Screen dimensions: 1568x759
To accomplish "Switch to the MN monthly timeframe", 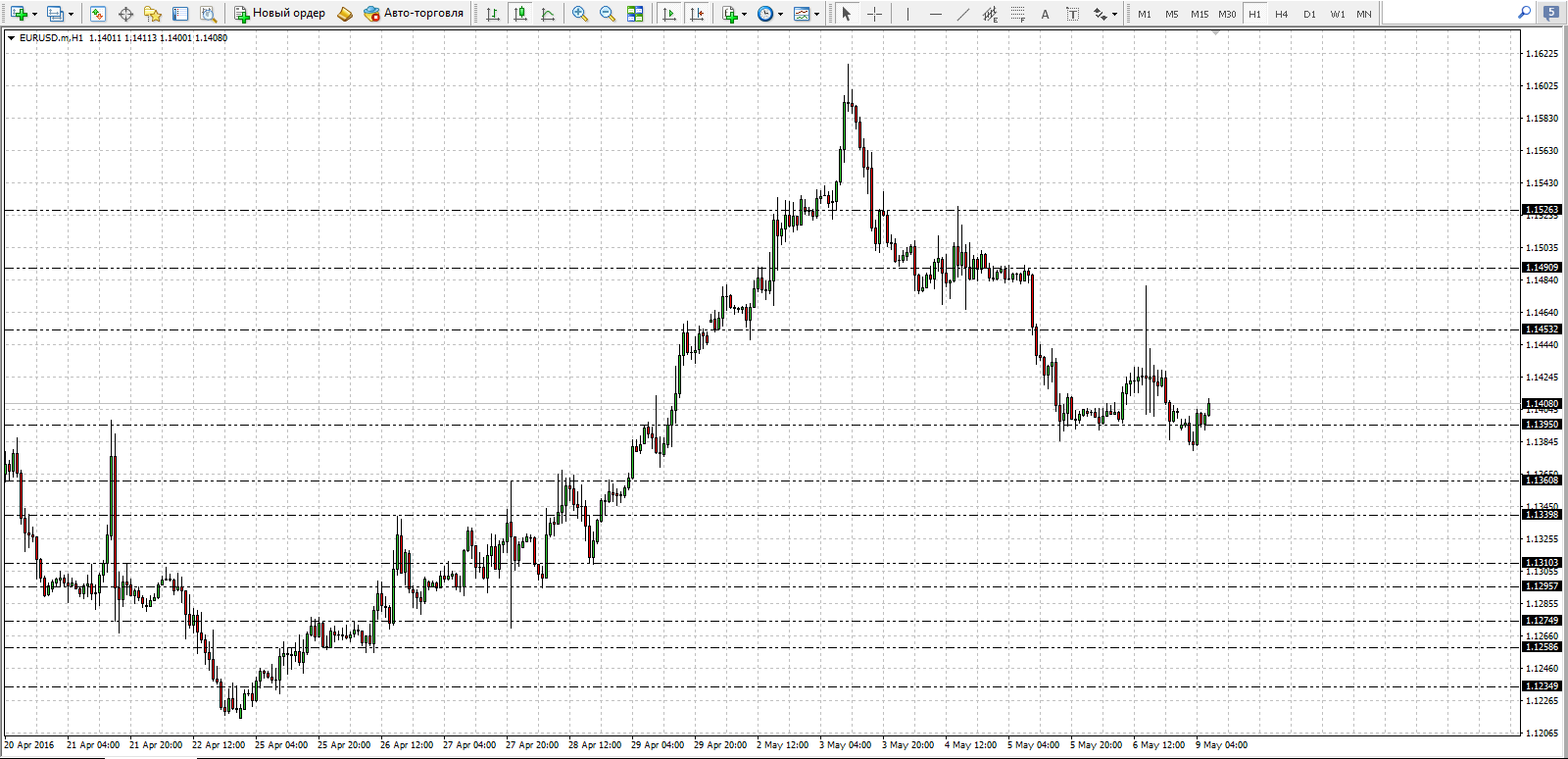I will [x=1364, y=14].
